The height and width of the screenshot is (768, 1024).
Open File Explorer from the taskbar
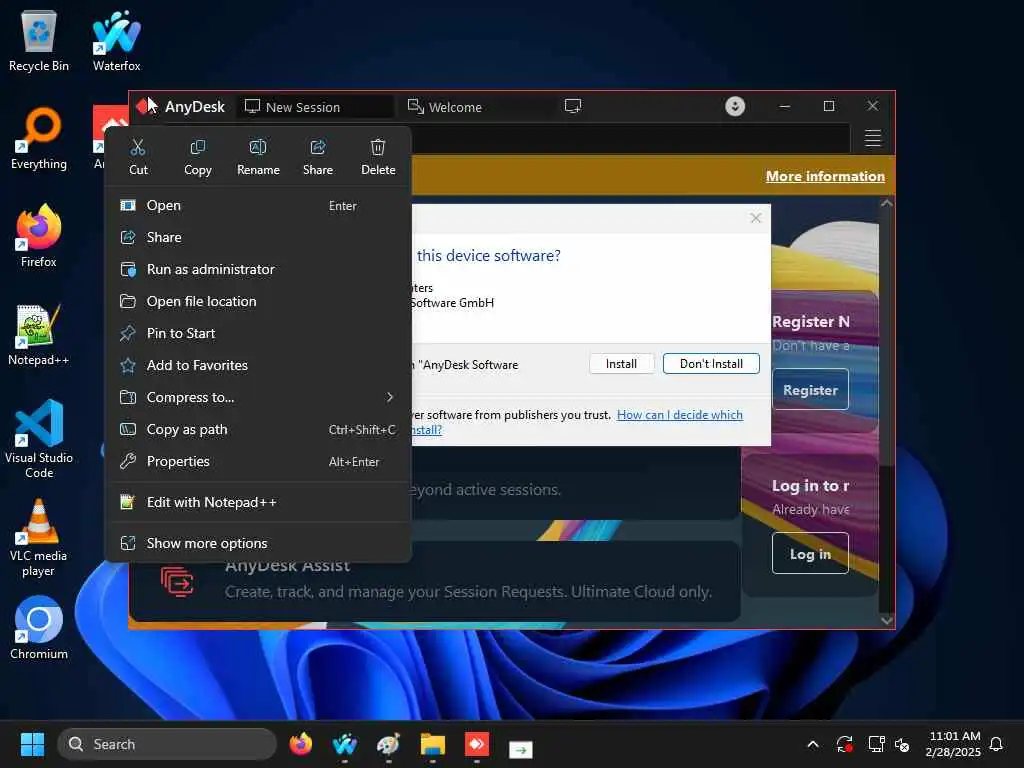pos(432,744)
